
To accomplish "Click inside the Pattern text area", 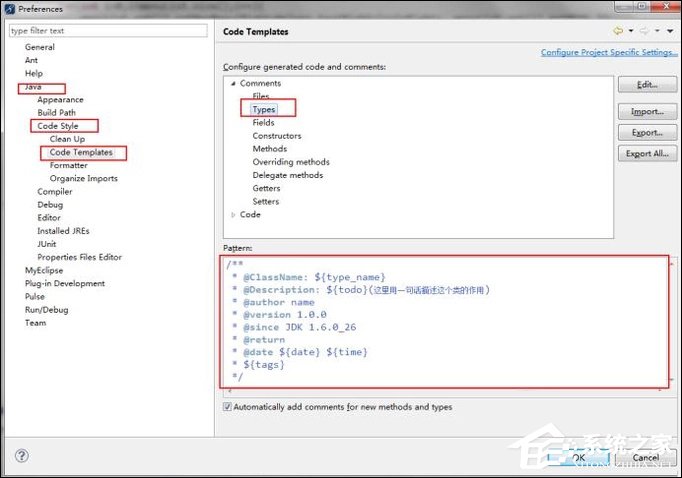I will click(445, 321).
